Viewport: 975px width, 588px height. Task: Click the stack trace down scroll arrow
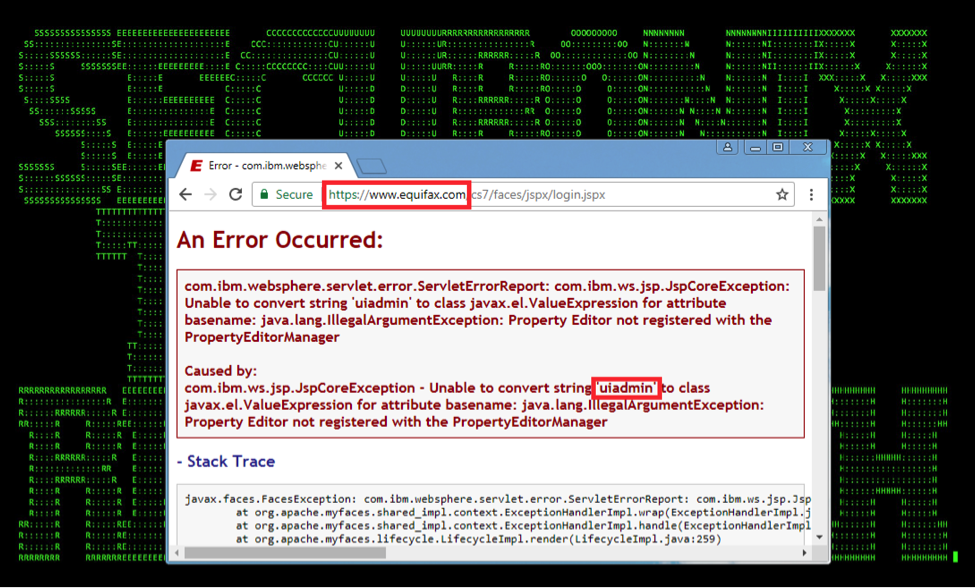tap(820, 537)
